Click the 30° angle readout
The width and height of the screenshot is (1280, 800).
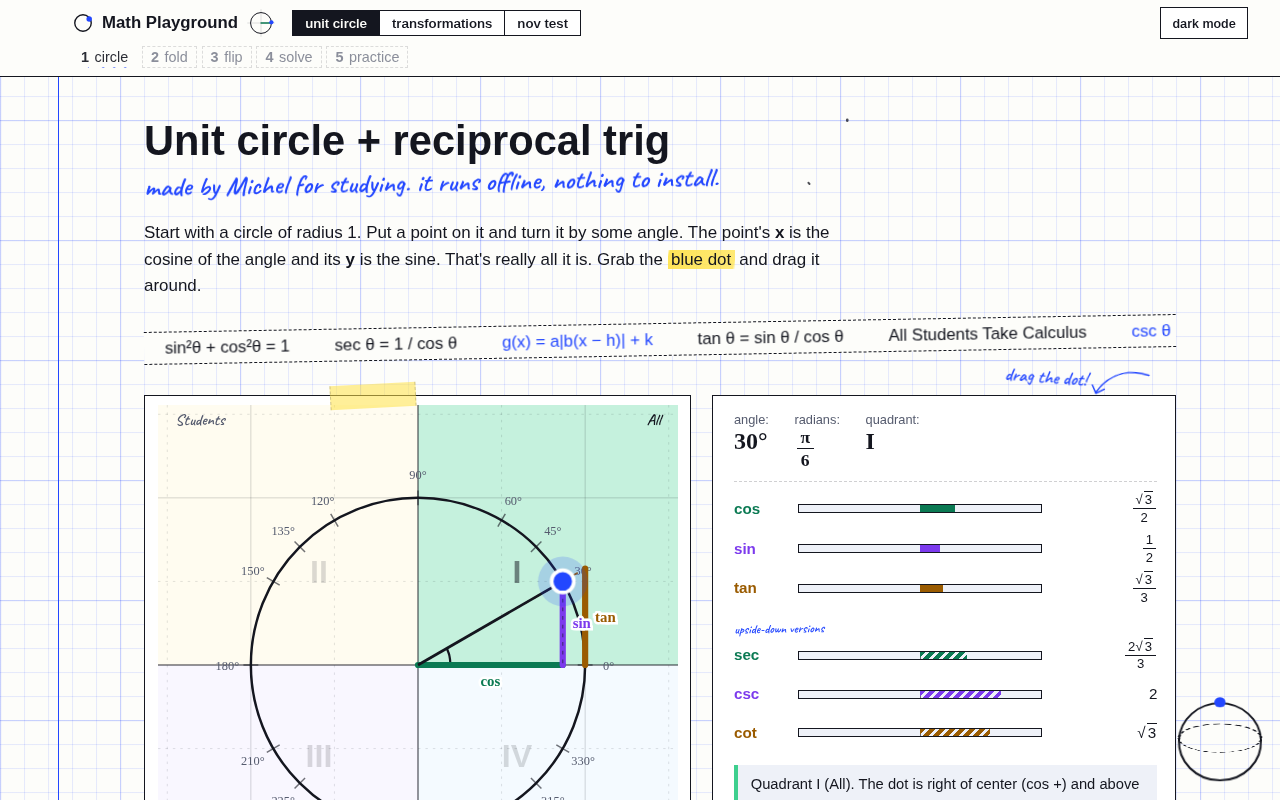pos(751,441)
